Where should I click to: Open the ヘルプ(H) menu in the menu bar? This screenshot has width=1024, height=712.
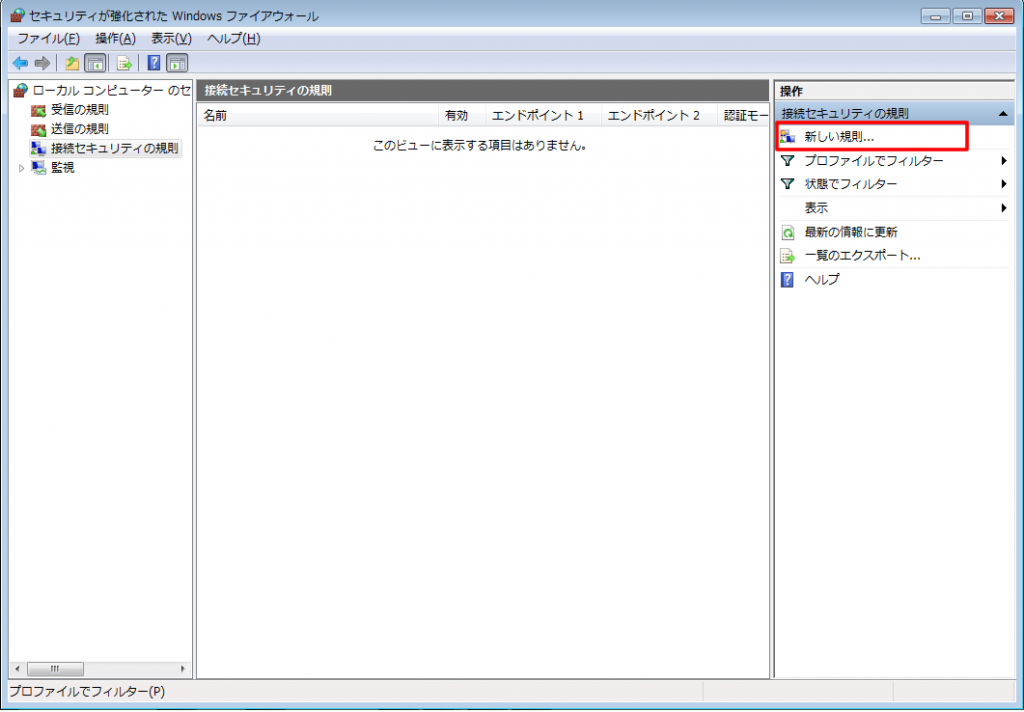(x=234, y=39)
